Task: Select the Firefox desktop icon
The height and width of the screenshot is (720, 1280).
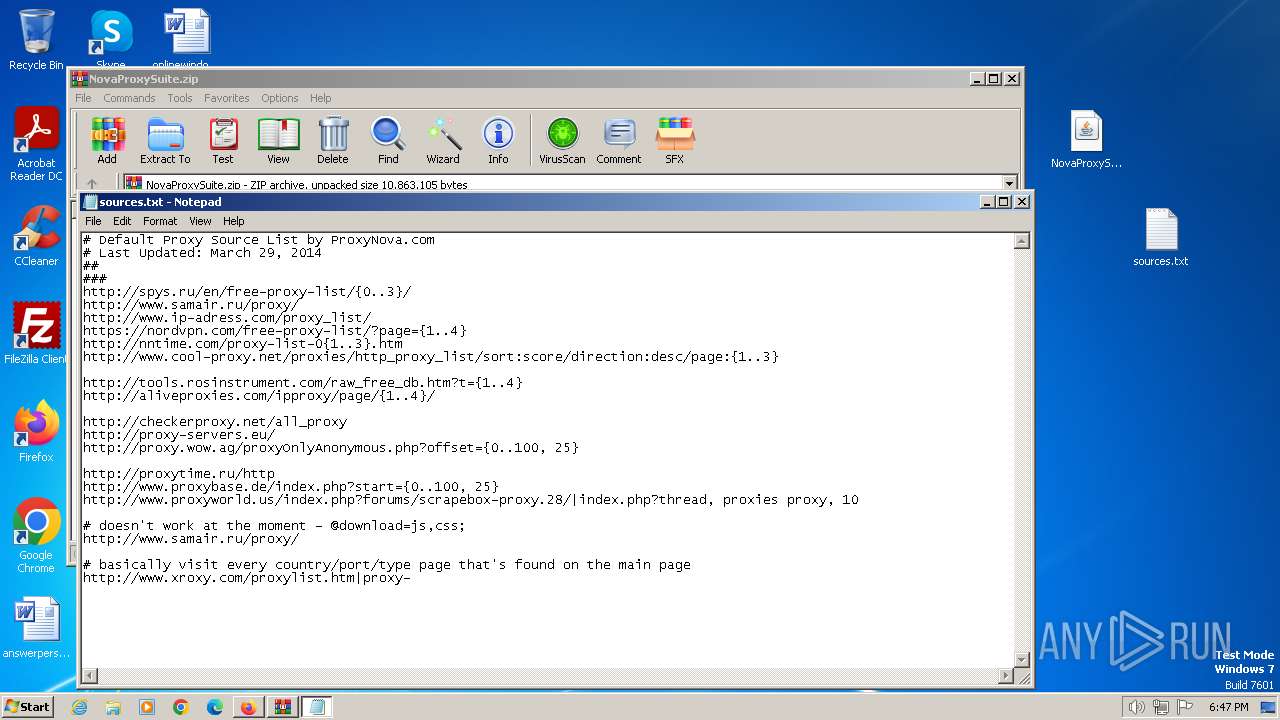Action: coord(36,431)
